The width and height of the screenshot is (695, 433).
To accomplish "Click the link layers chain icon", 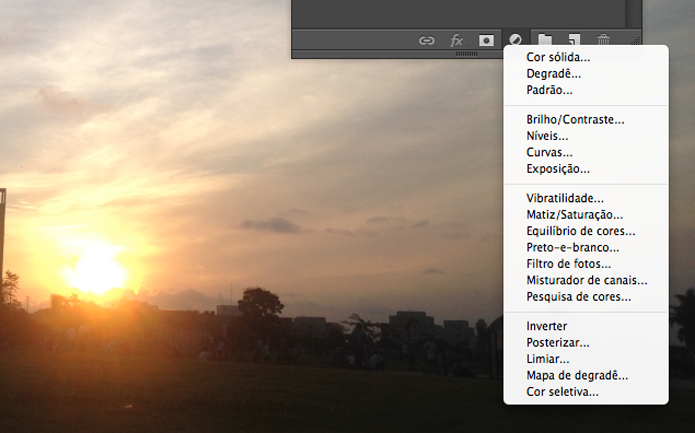I will [x=426, y=41].
